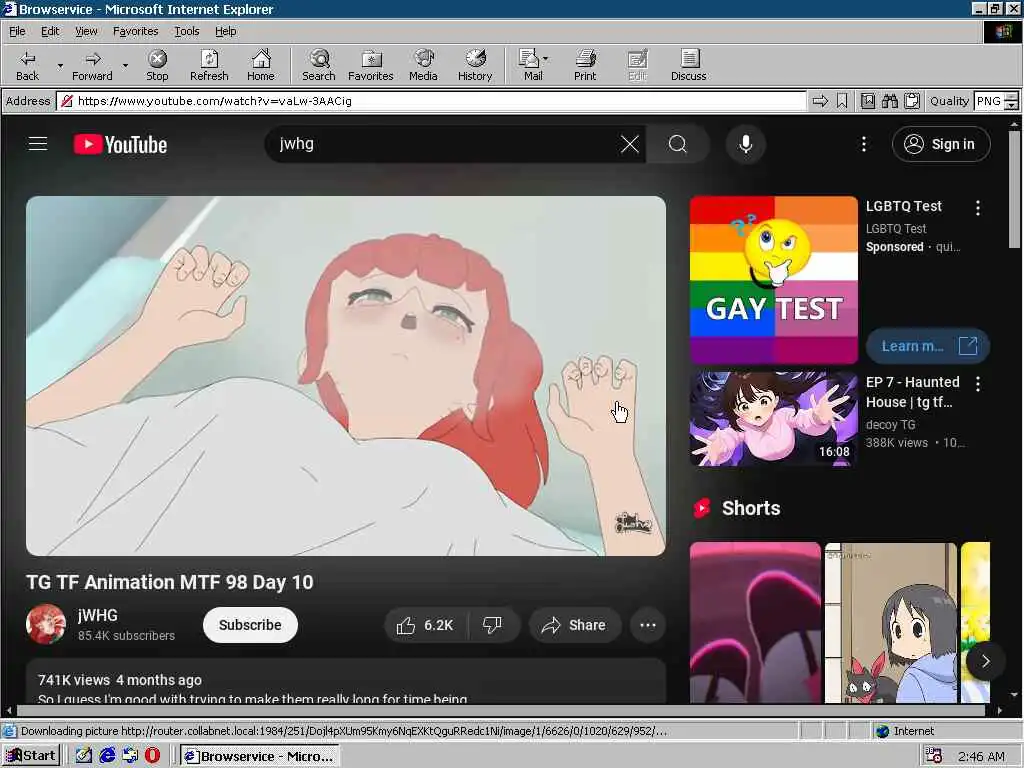Image resolution: width=1024 pixels, height=768 pixels.
Task: Click the scroll-down arrow of the vertical scrollbar
Action: click(x=1014, y=695)
